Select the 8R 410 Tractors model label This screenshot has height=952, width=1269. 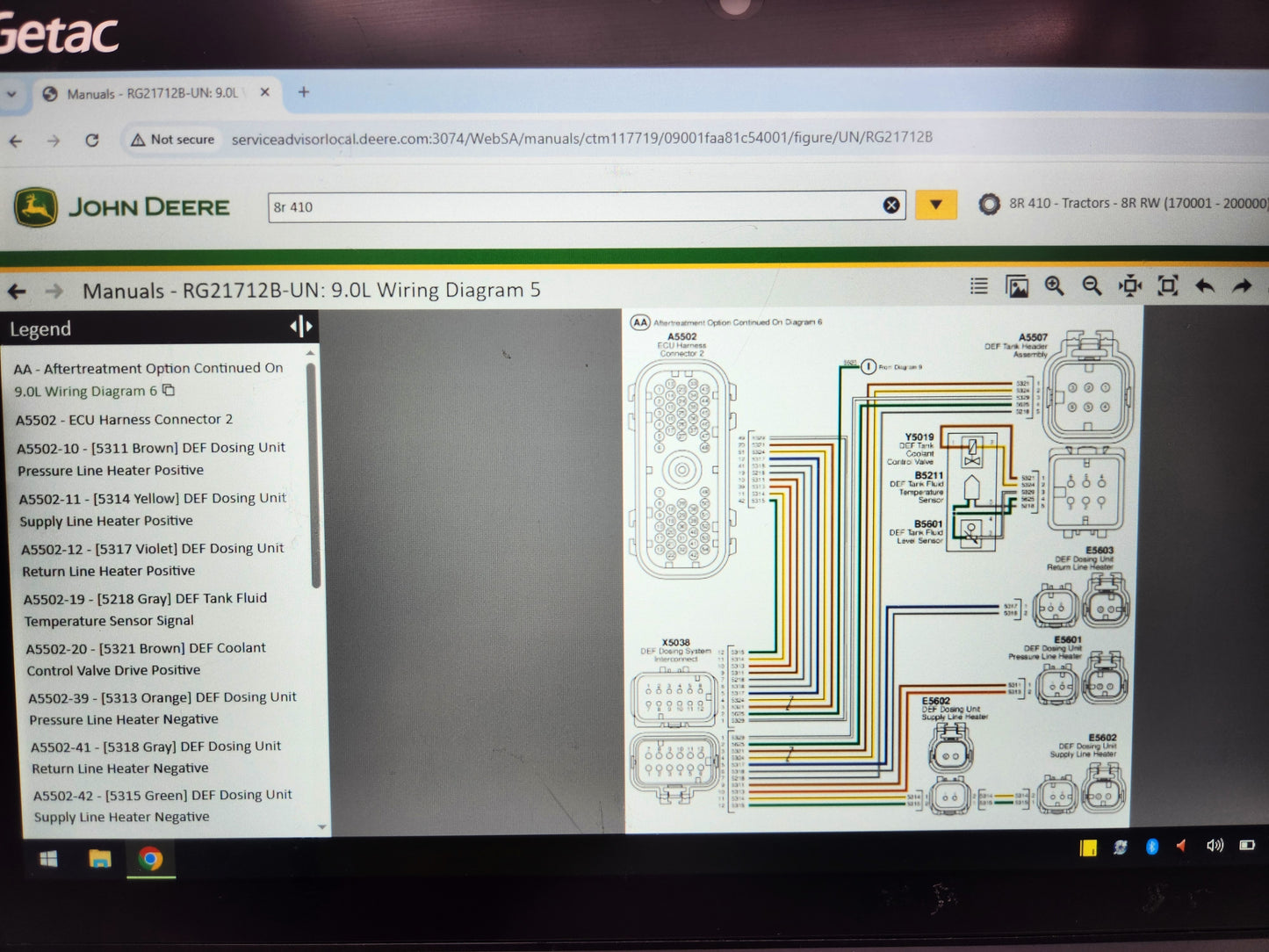[1138, 203]
